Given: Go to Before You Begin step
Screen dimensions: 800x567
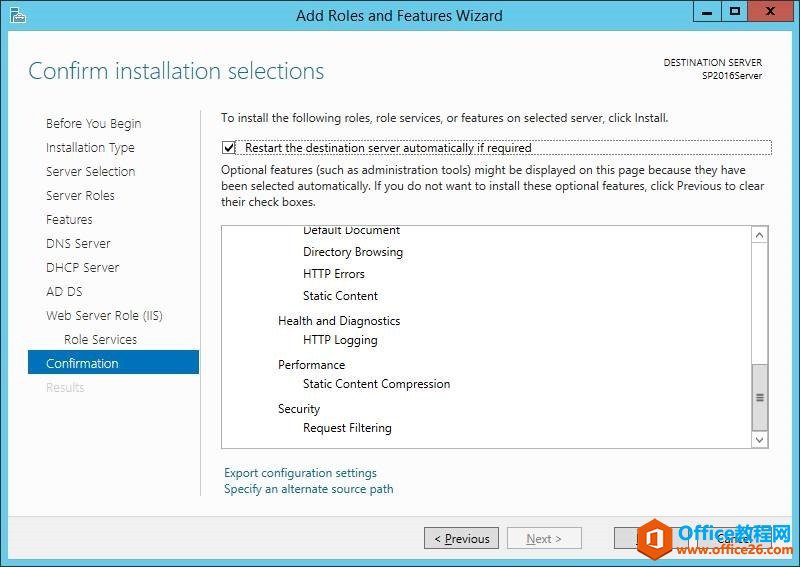Looking at the screenshot, I should (x=93, y=124).
